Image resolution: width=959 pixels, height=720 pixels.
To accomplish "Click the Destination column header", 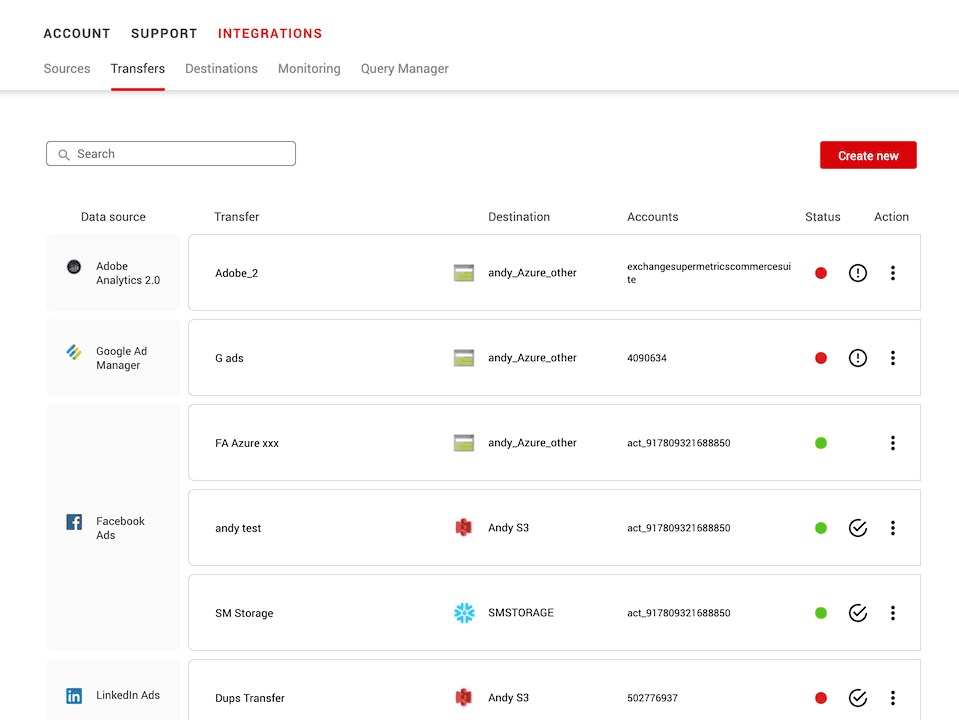I will (519, 217).
